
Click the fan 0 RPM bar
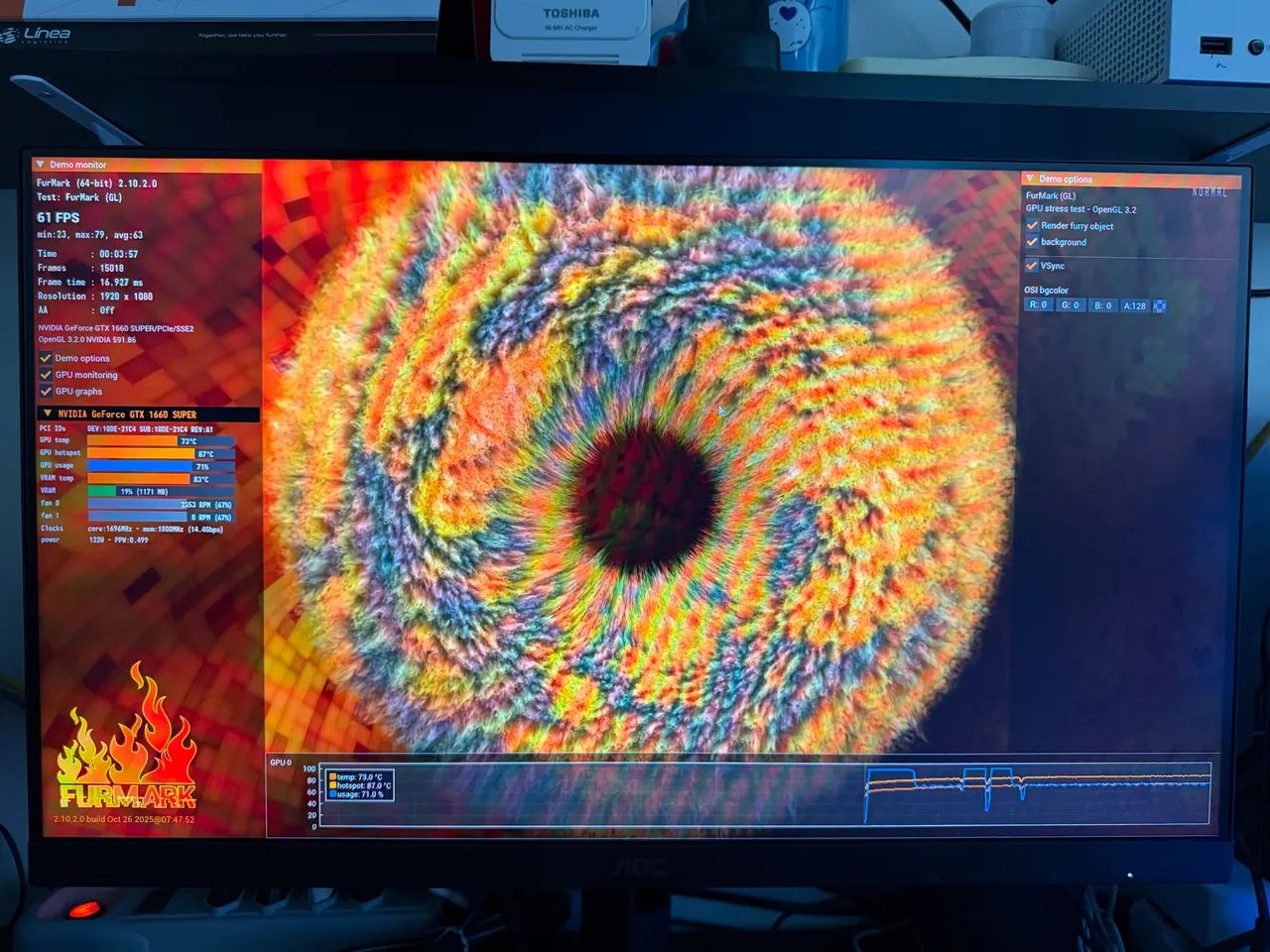[x=161, y=504]
